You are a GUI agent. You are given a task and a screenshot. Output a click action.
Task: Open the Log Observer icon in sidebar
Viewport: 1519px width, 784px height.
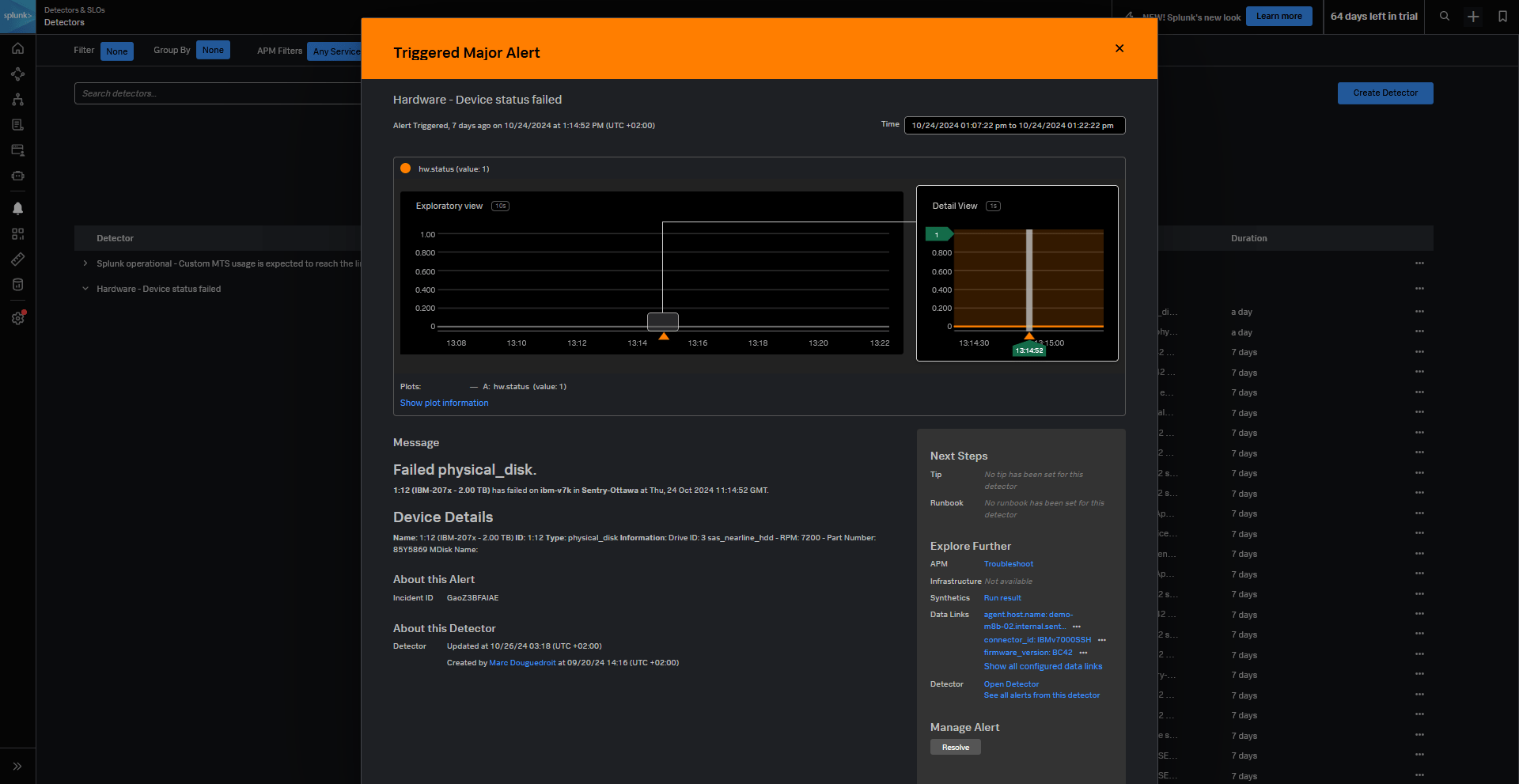[17, 125]
